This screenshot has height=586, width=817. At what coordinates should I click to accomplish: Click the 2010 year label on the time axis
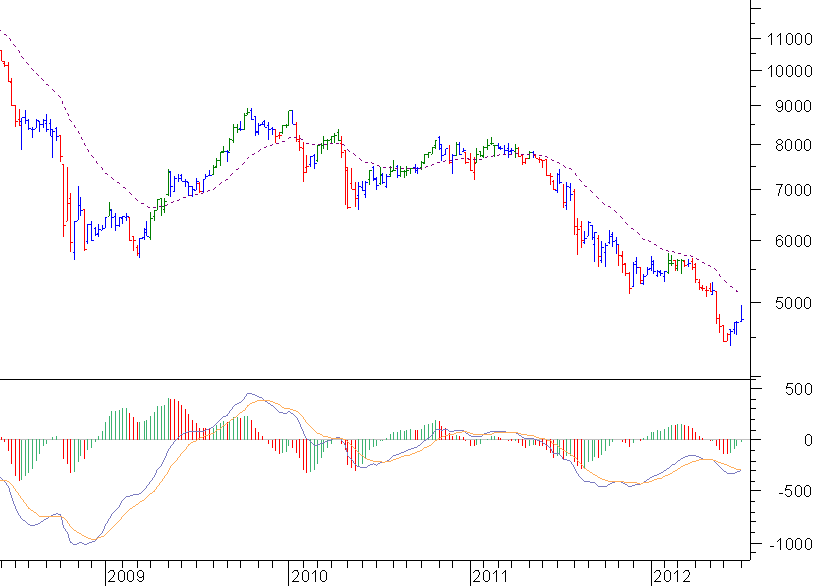(310, 576)
